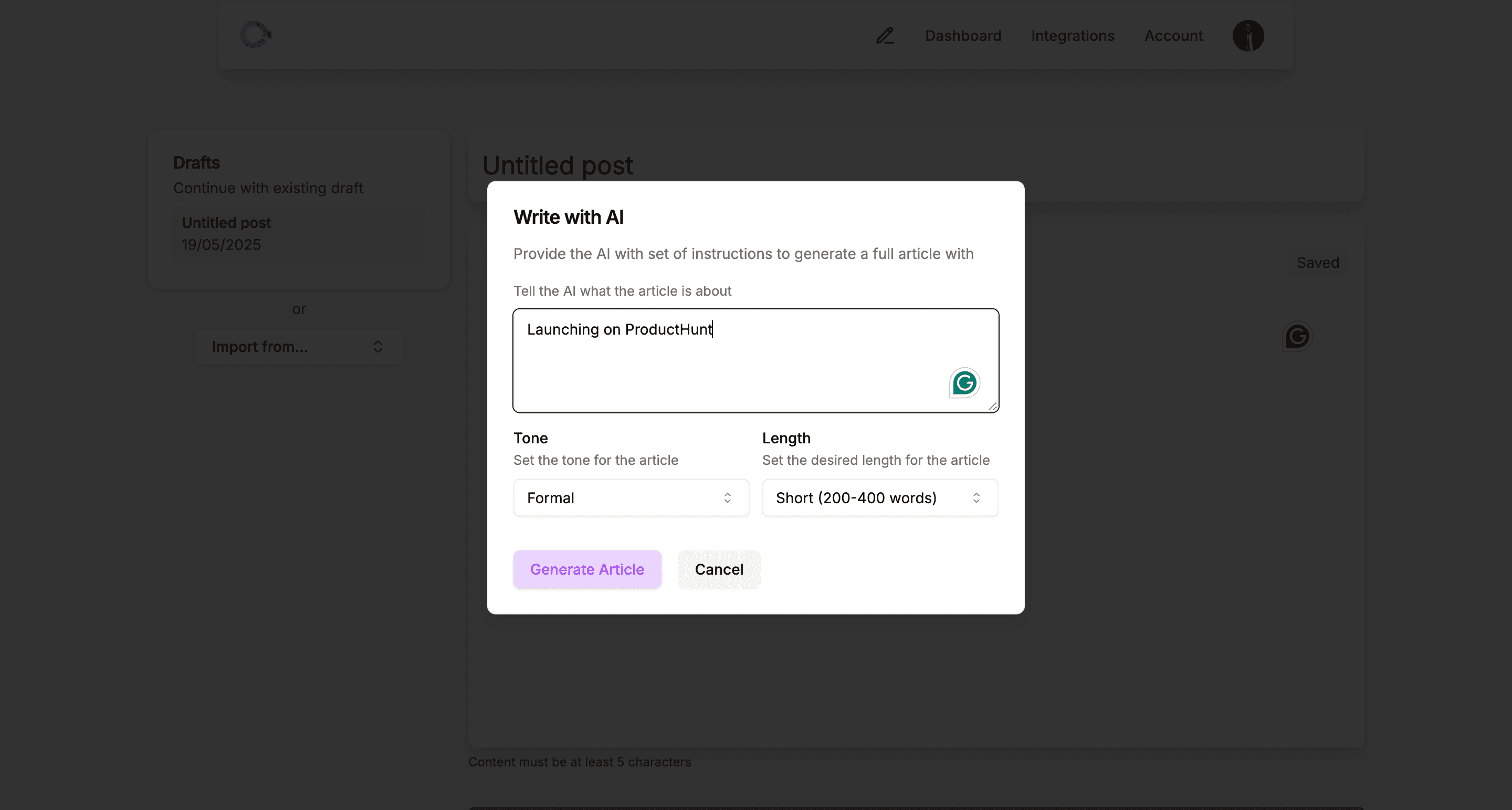Open the Tone dropdown set to Formal
Screen dimensions: 1512x810
(631, 497)
